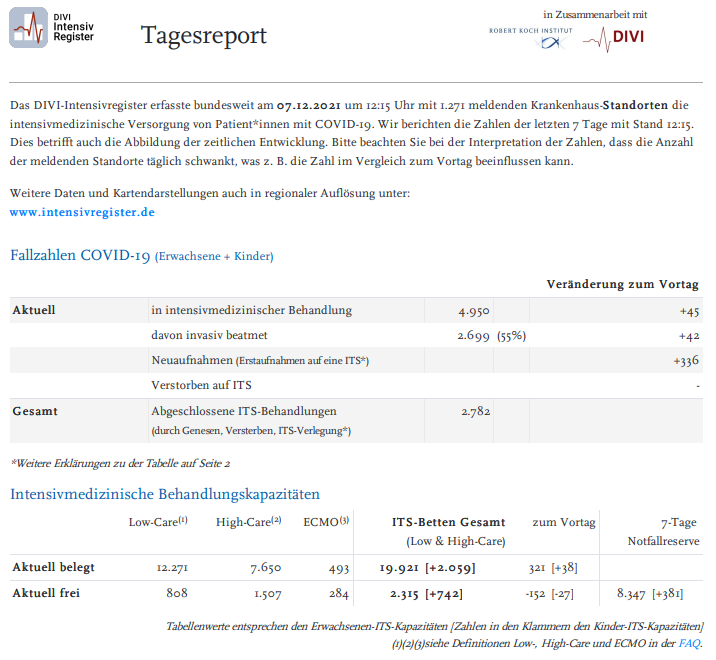
Task: Click the 2.782 completed treatments value
Action: [474, 411]
